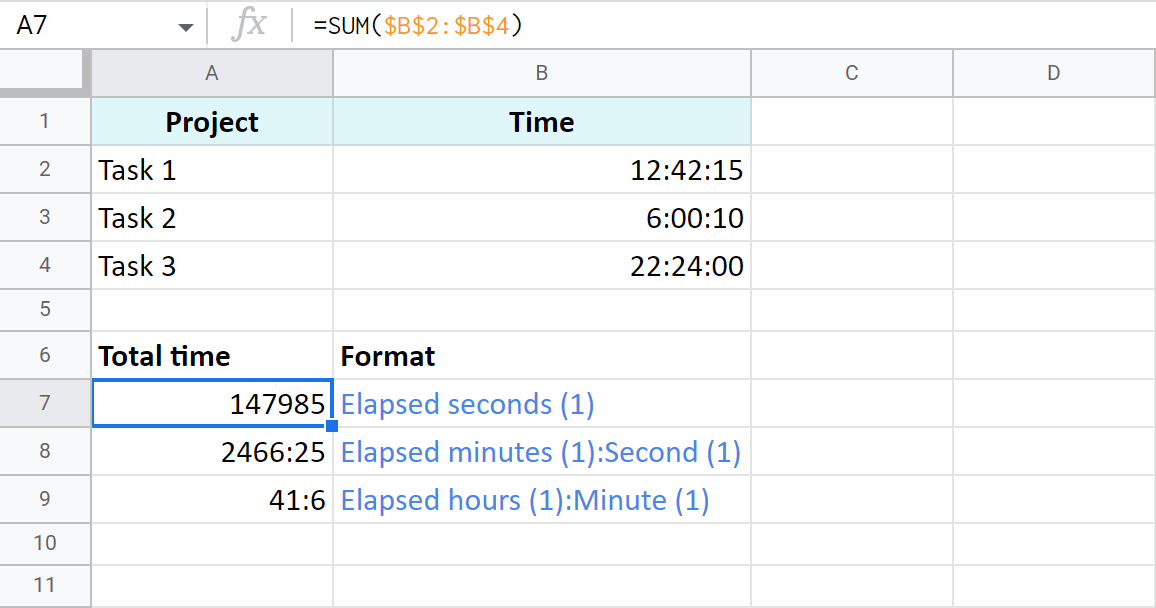Select row header 1
This screenshot has height=608, width=1156.
tap(45, 121)
